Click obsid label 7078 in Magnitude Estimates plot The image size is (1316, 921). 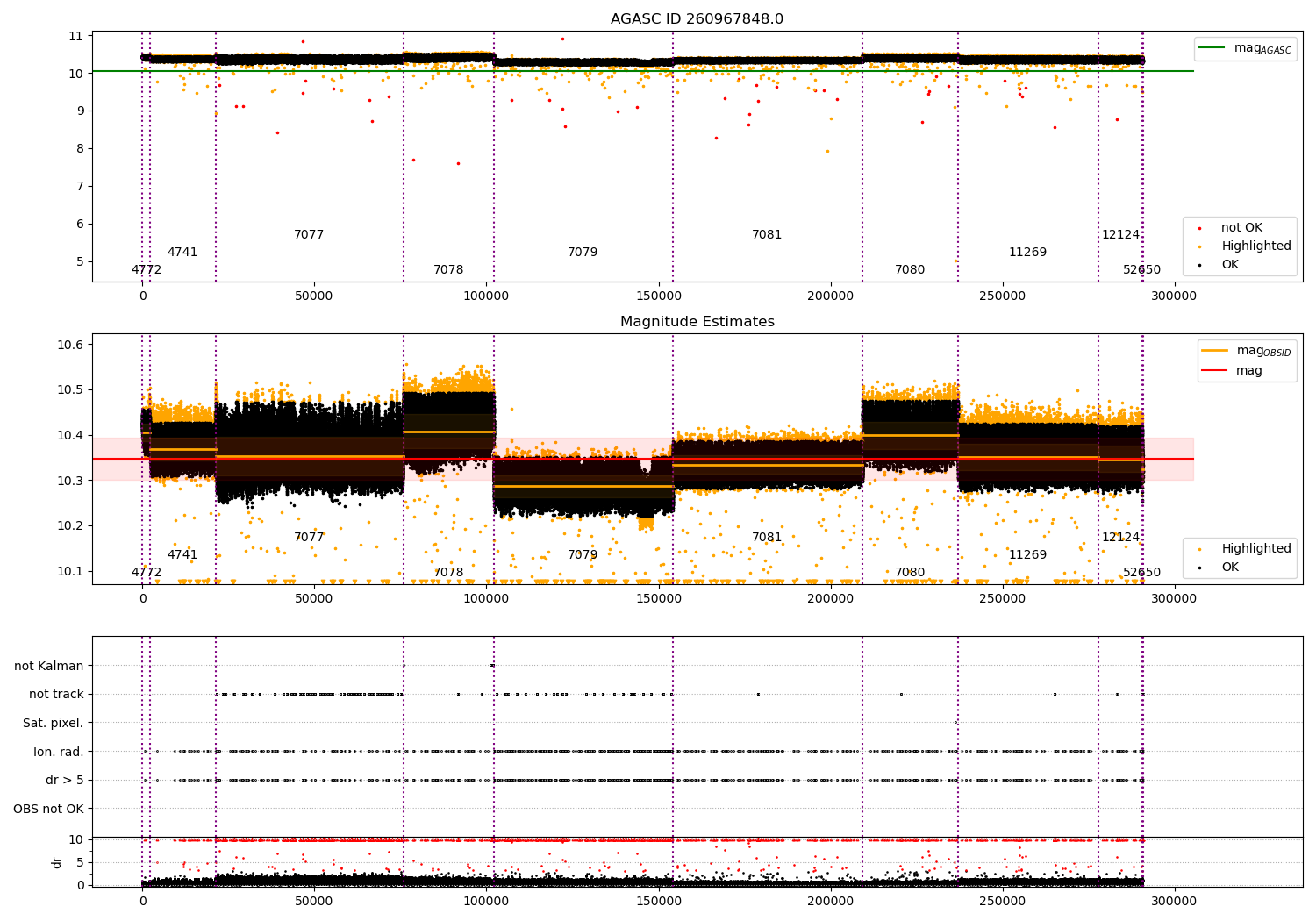(x=448, y=573)
